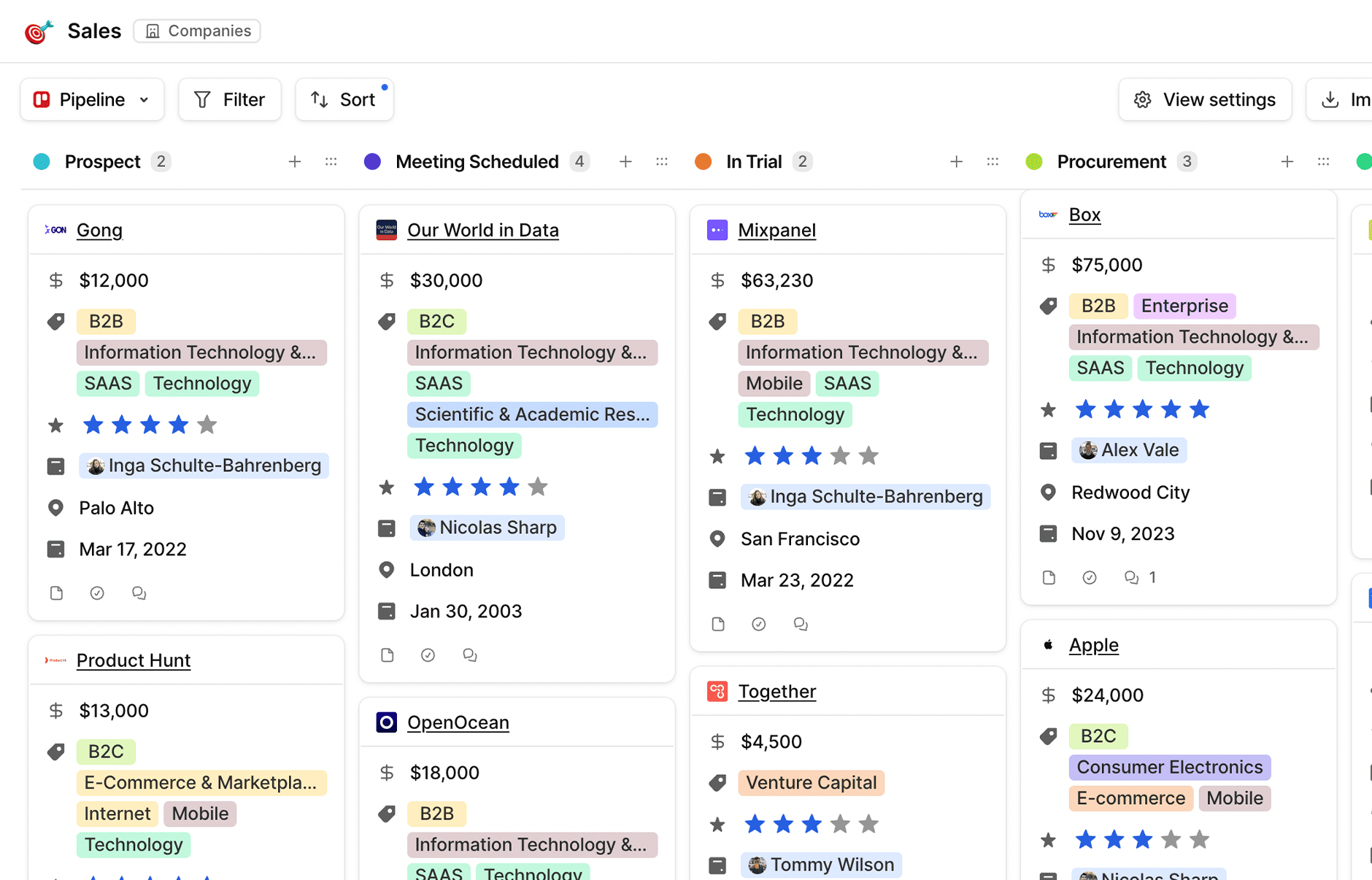Open the Sort options

click(x=344, y=99)
